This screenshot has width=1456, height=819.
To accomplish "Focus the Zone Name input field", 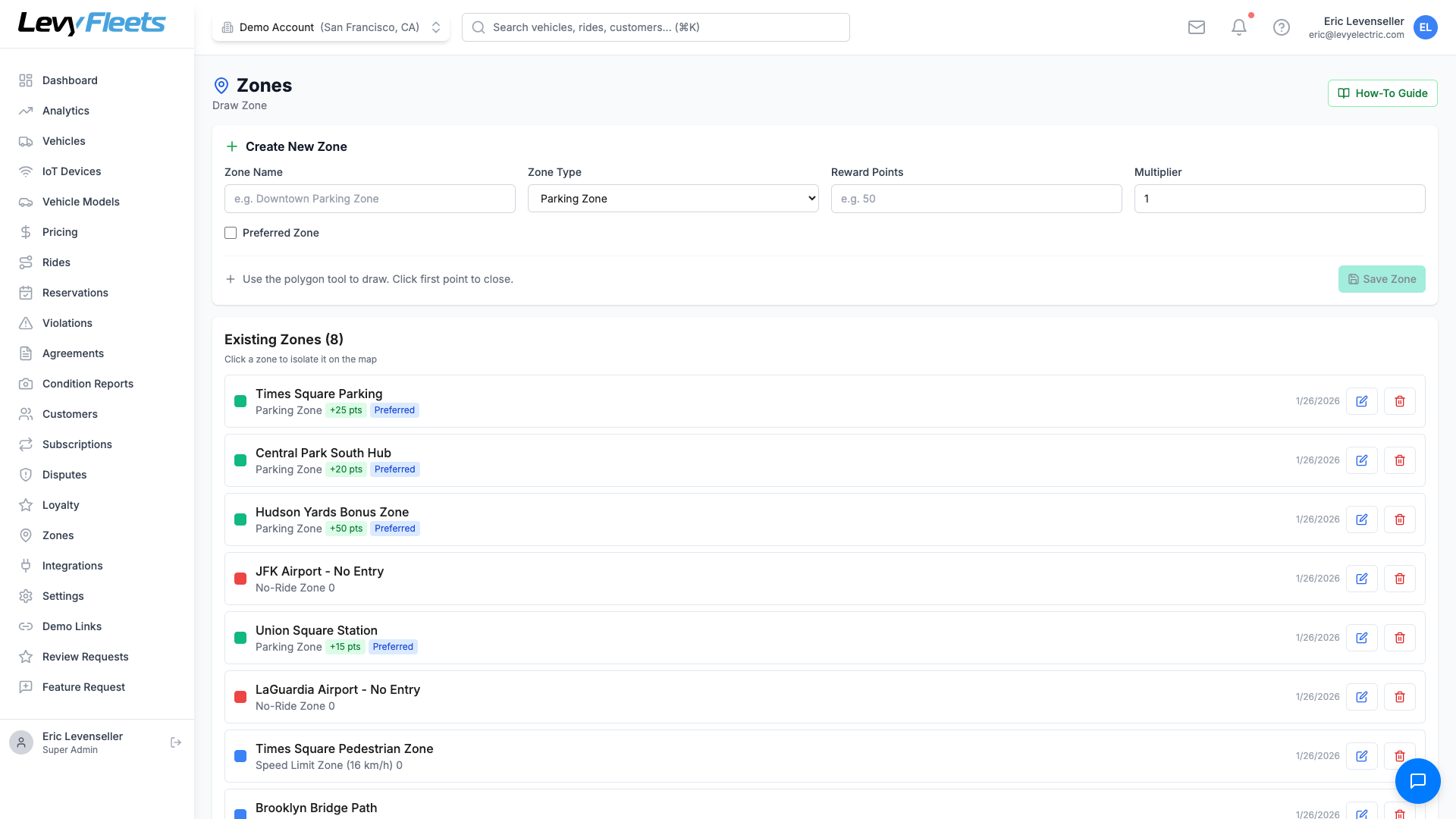I will pos(369,199).
